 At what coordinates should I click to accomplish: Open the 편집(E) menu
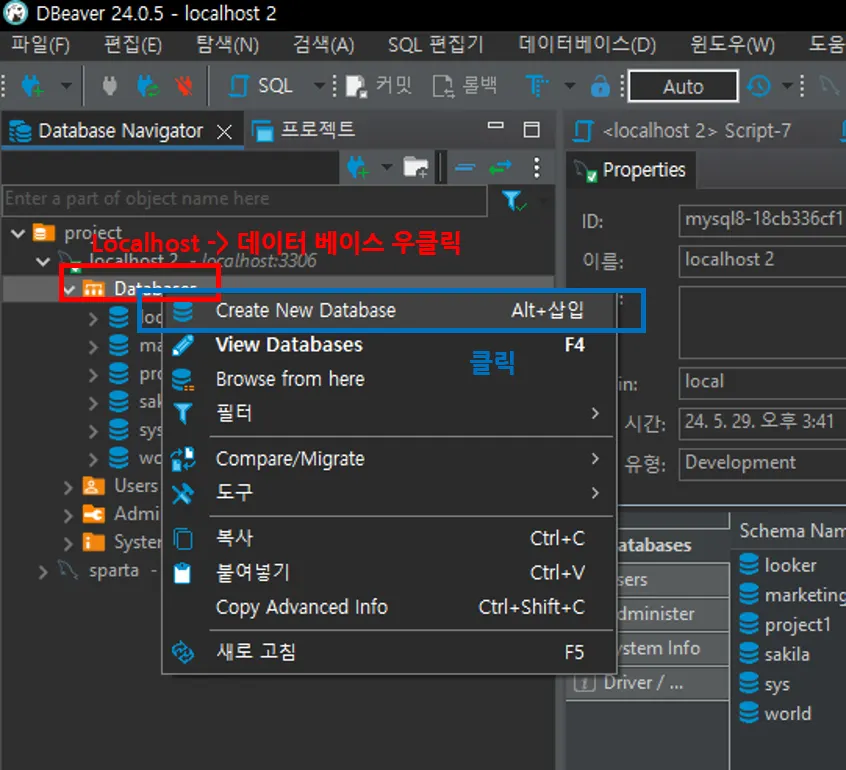pos(133,44)
